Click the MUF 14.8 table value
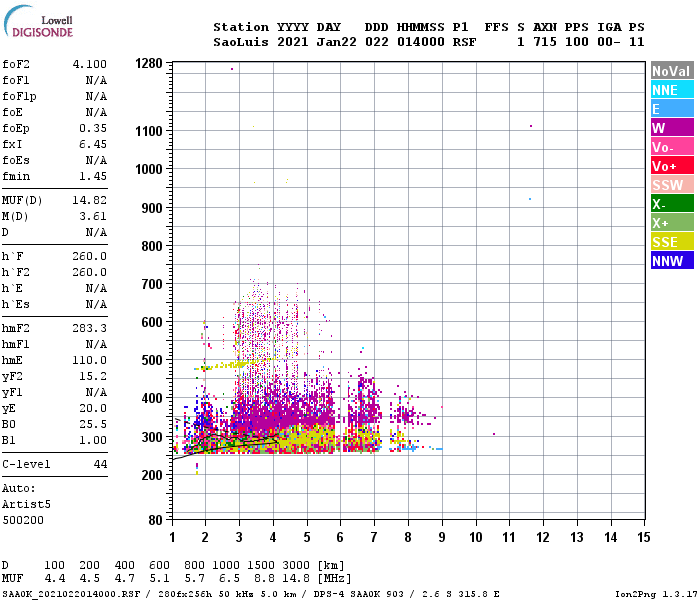Screen dimensions: 700x600 click(x=296, y=579)
